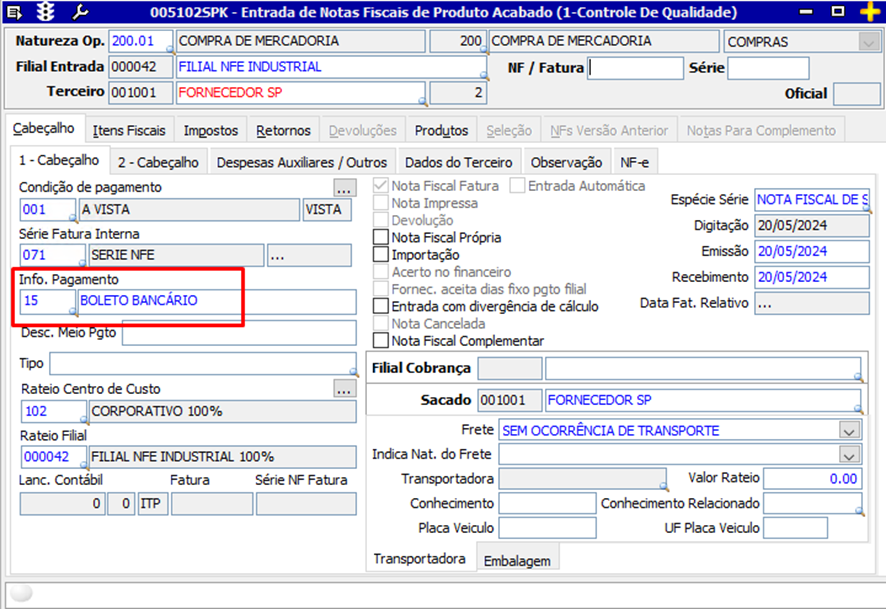Open the NF-e subtab

[x=635, y=163]
